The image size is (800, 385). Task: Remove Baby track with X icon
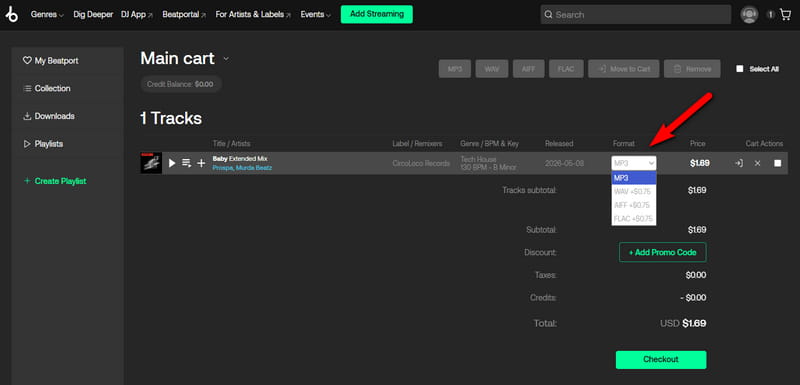[x=758, y=163]
